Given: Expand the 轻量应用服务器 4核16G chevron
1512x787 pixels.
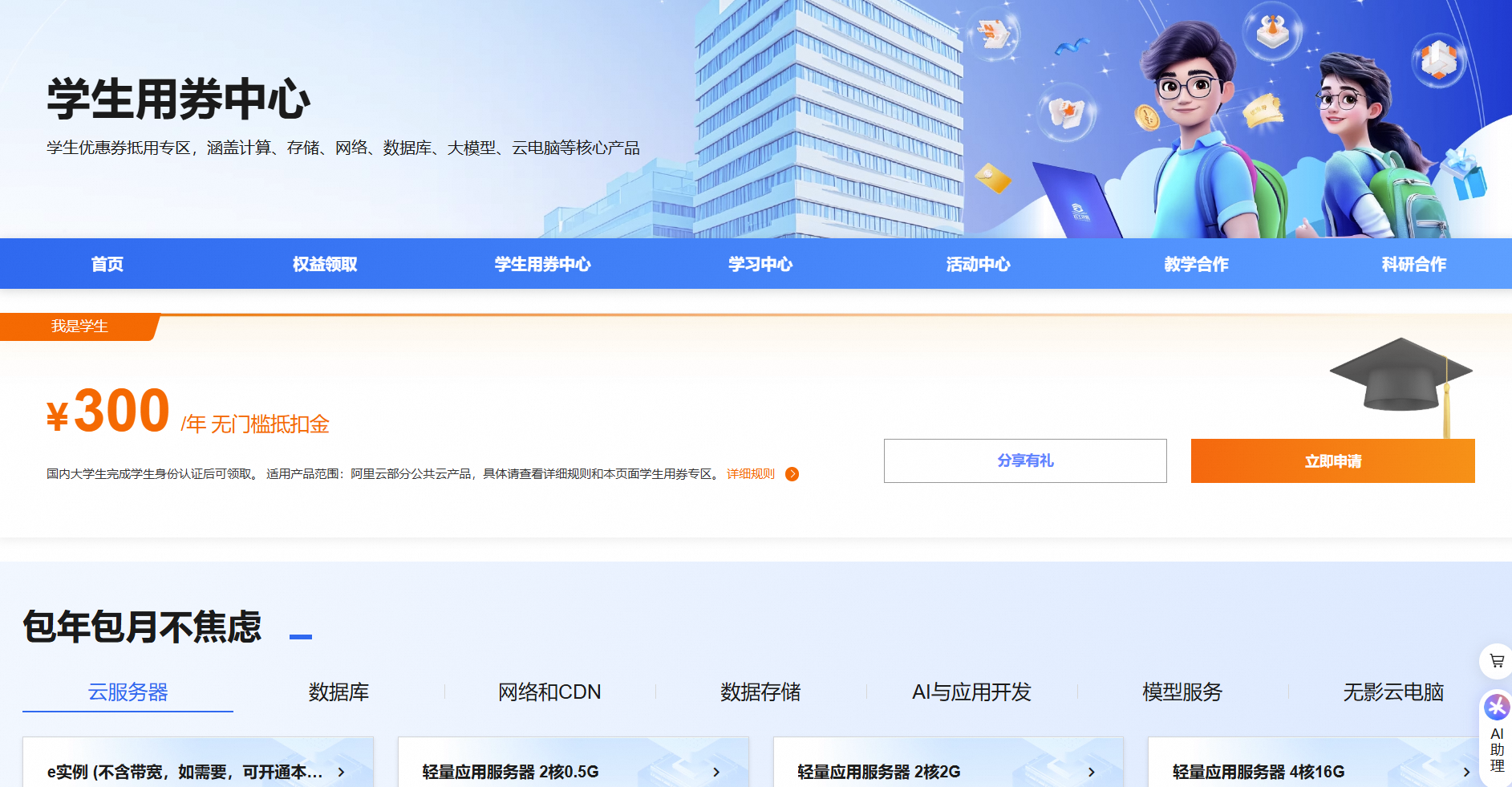Looking at the screenshot, I should (x=1466, y=772).
